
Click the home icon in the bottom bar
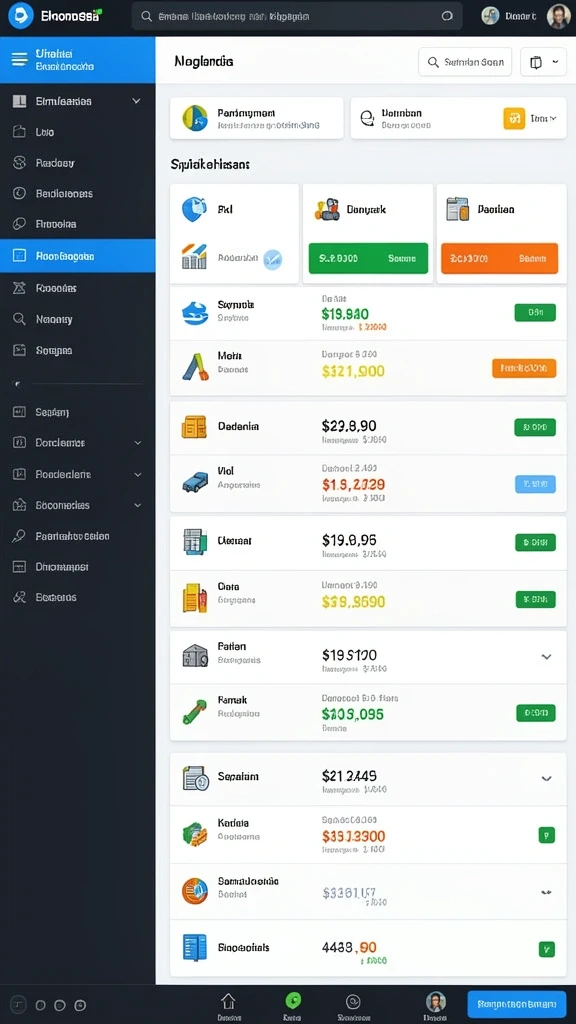[x=228, y=1001]
